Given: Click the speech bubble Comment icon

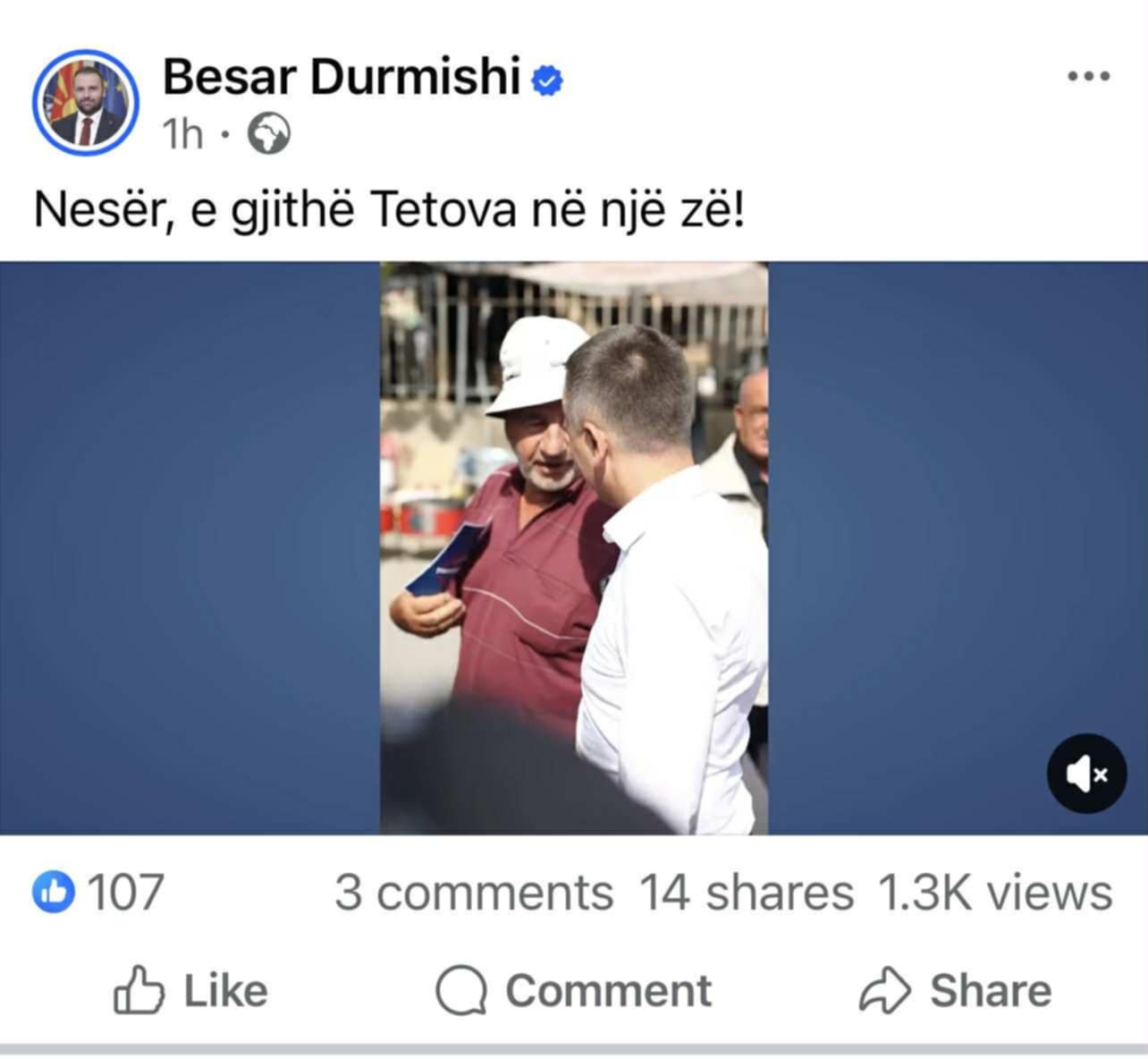Looking at the screenshot, I should pos(461,991).
